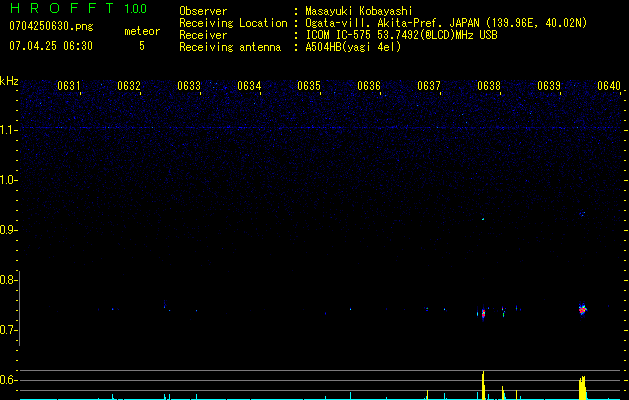Click the 0635 time marker
The width and height of the screenshot is (629, 400).
coord(309,86)
